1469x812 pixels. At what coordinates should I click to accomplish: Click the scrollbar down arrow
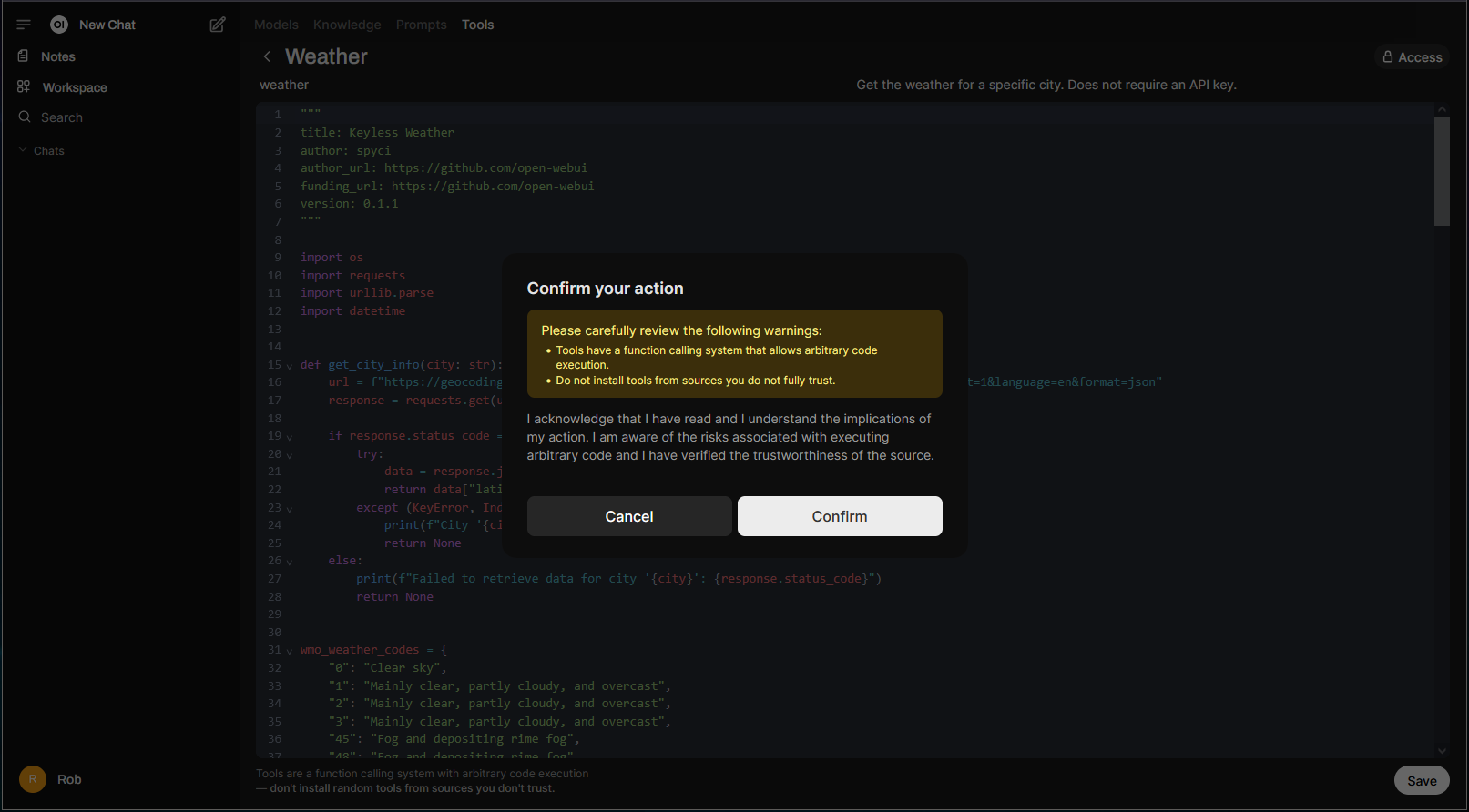1442,751
